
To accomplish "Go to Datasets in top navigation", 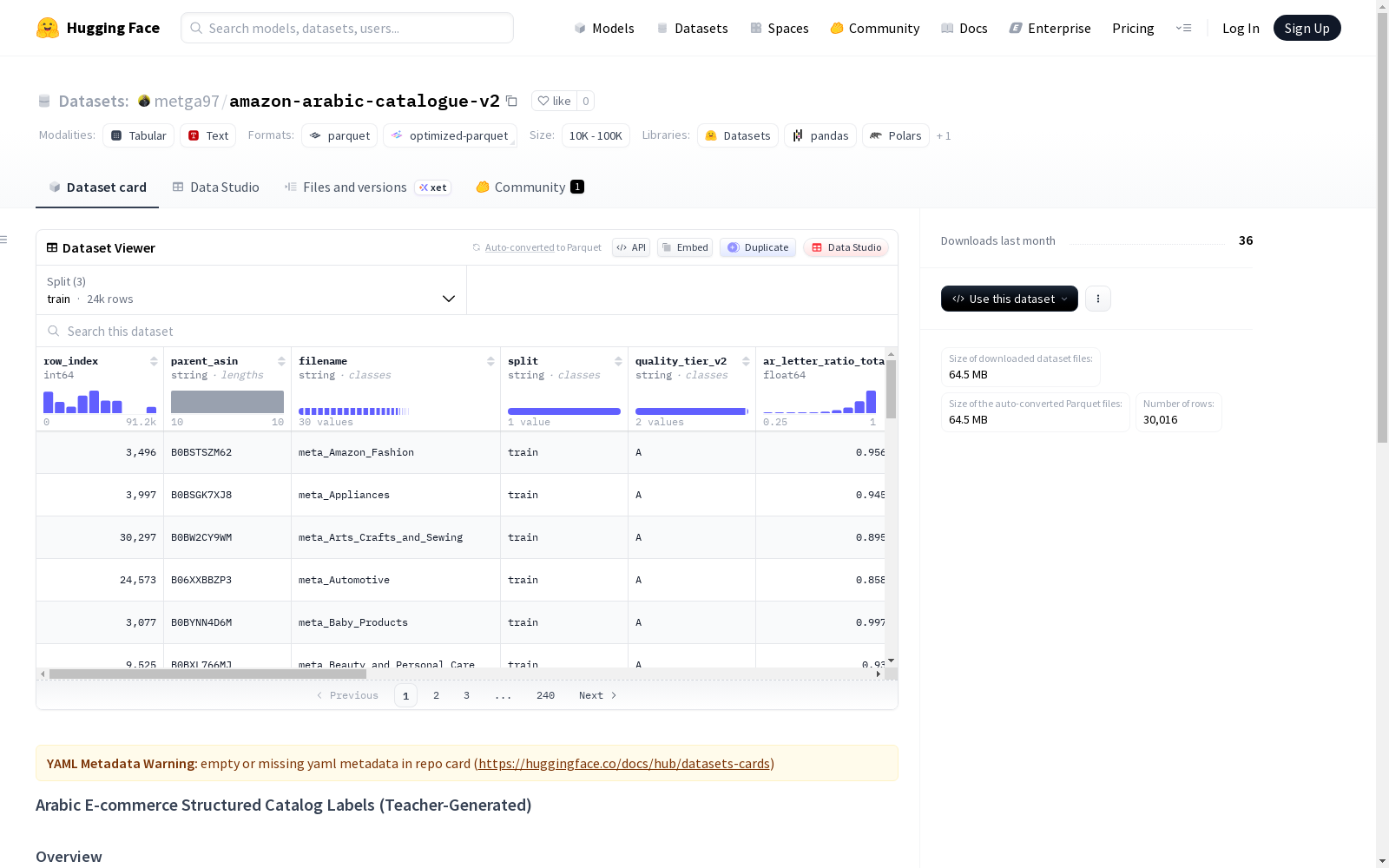I will [x=692, y=28].
